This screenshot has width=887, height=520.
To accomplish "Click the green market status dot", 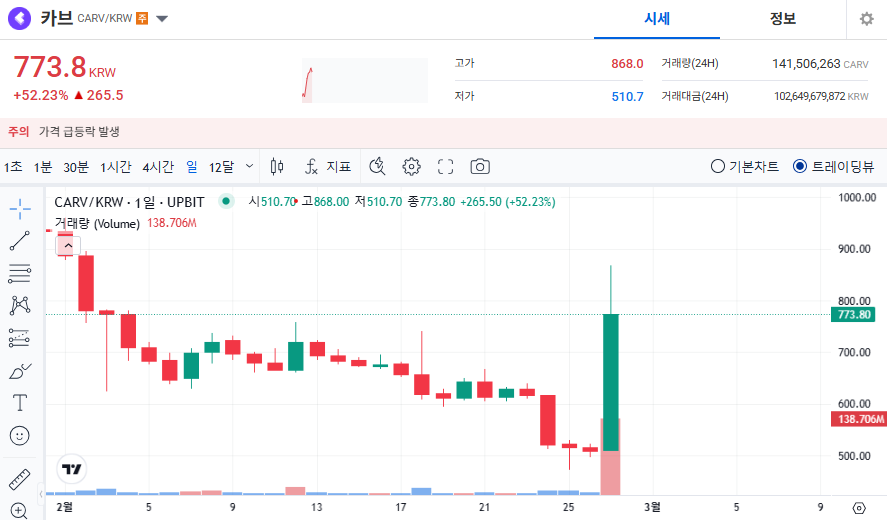I will (226, 201).
